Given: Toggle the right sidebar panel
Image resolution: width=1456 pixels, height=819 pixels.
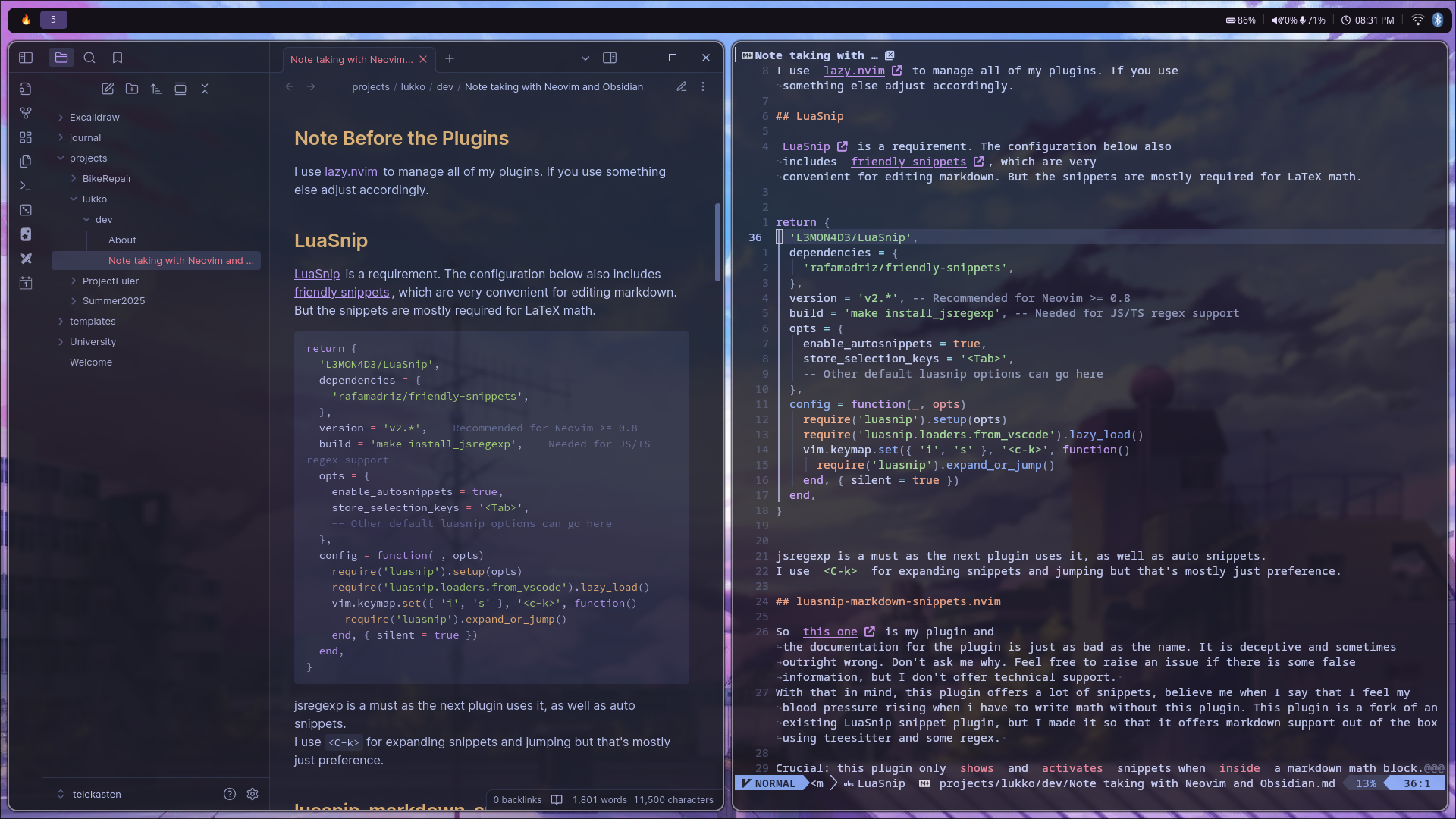Looking at the screenshot, I should (x=609, y=58).
